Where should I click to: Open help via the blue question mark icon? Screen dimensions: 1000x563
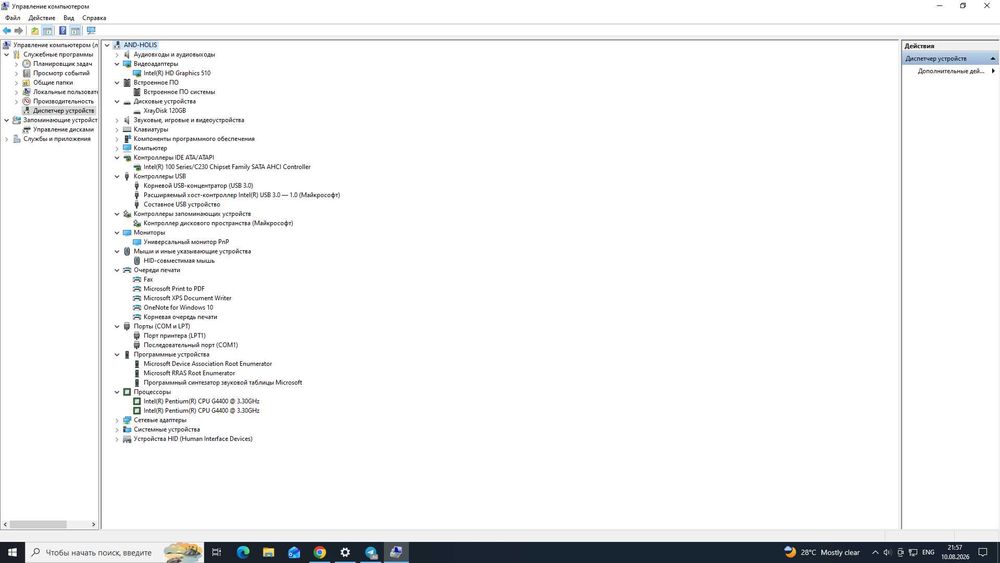pos(62,31)
